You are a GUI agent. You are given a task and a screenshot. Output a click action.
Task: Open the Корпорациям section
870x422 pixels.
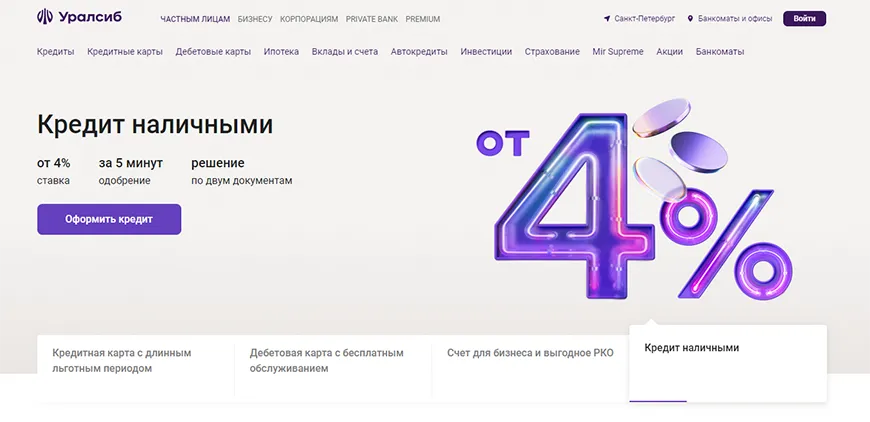coord(309,19)
